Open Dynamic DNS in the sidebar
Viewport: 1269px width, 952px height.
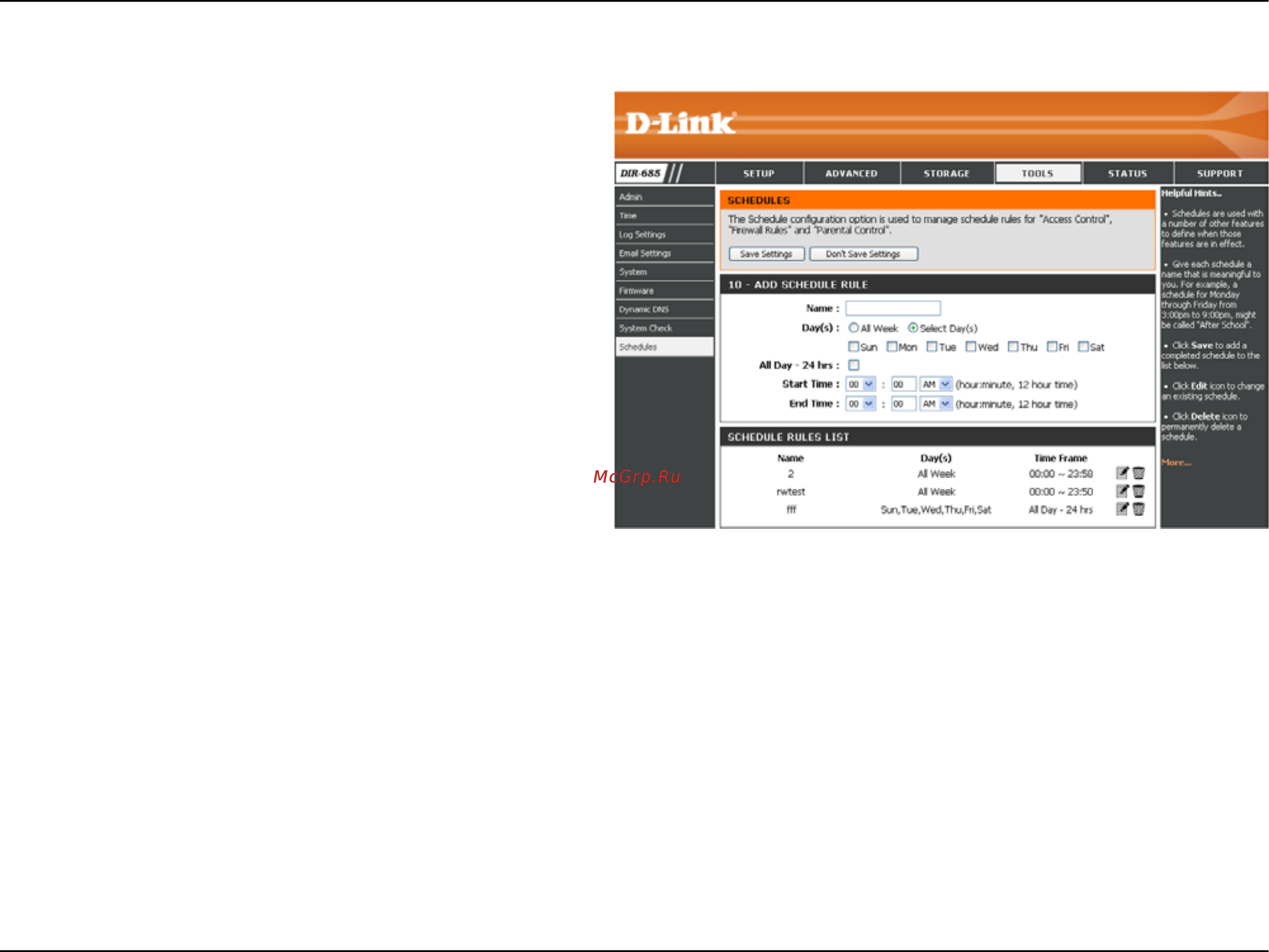(664, 309)
